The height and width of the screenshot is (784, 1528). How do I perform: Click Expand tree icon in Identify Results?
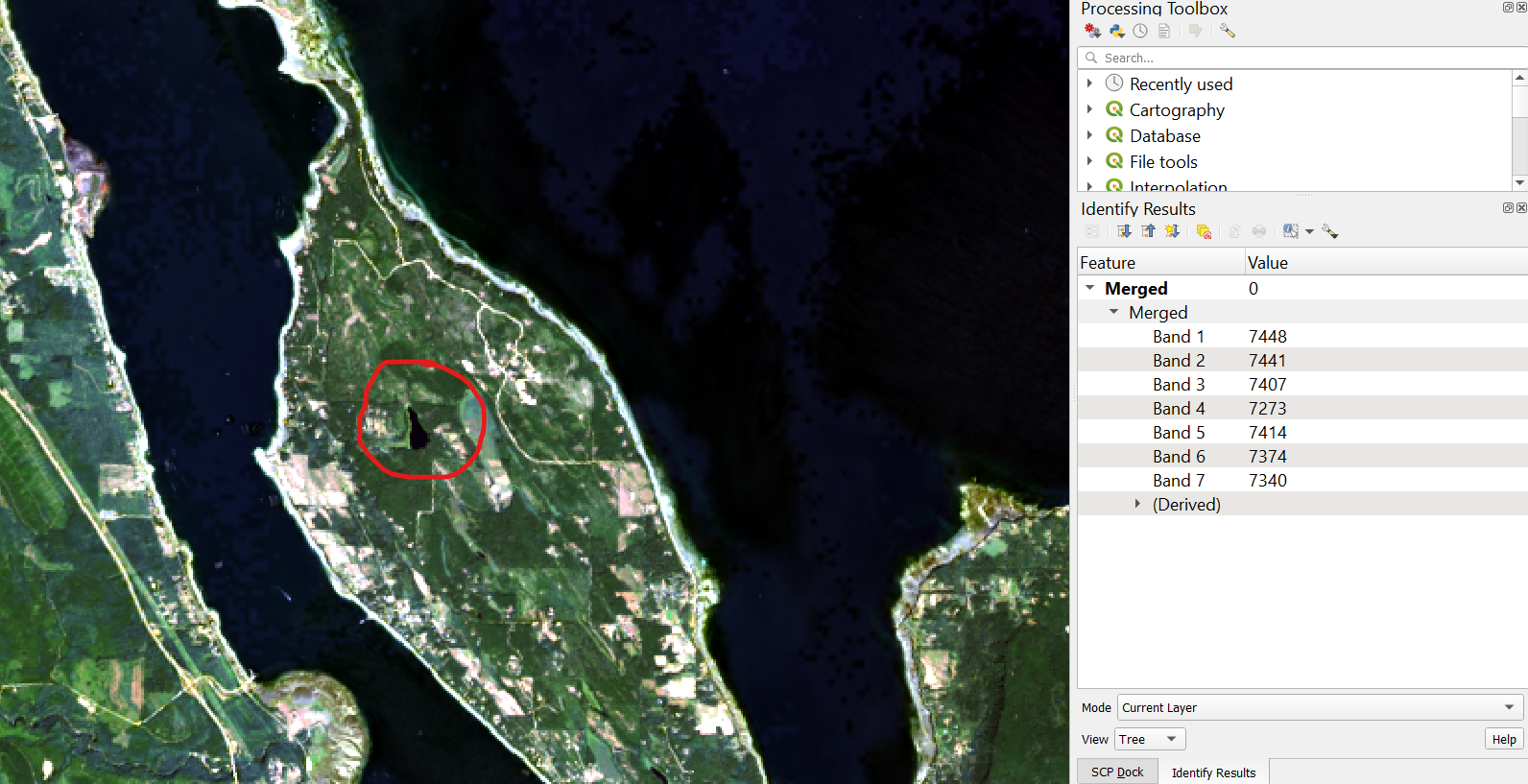point(1124,231)
